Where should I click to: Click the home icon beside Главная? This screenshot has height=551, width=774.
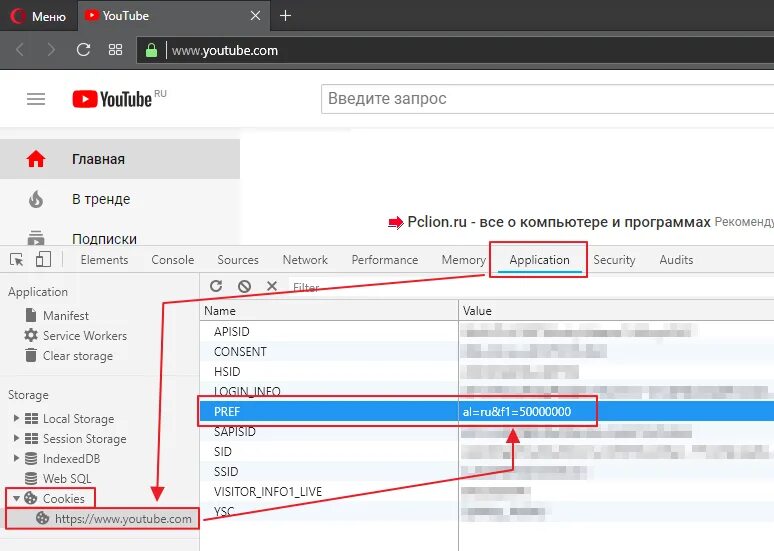click(36, 159)
